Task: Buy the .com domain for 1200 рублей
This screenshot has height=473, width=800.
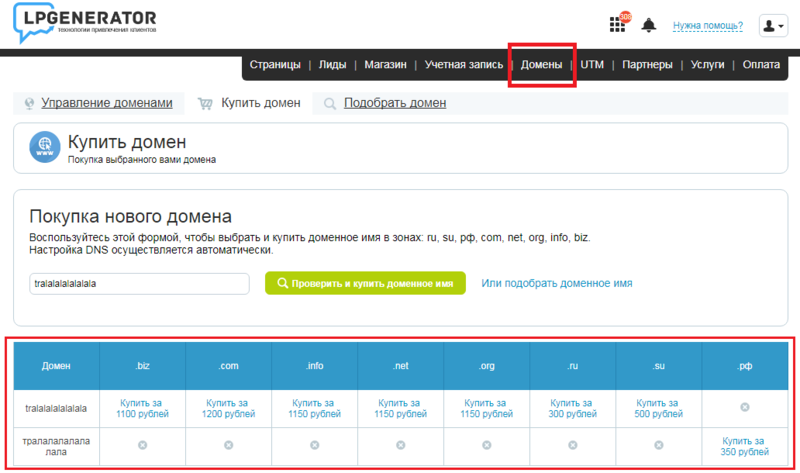Action: 228,407
